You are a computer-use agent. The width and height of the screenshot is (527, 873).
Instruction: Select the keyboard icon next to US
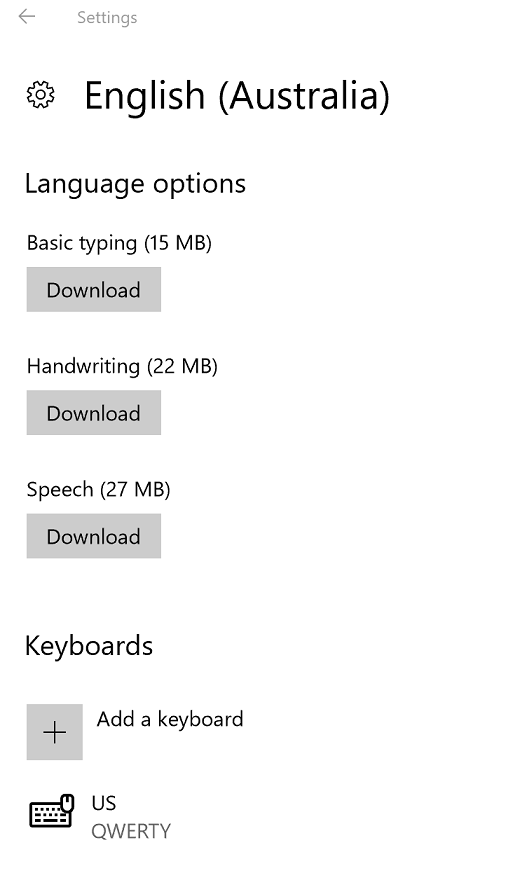point(52,811)
